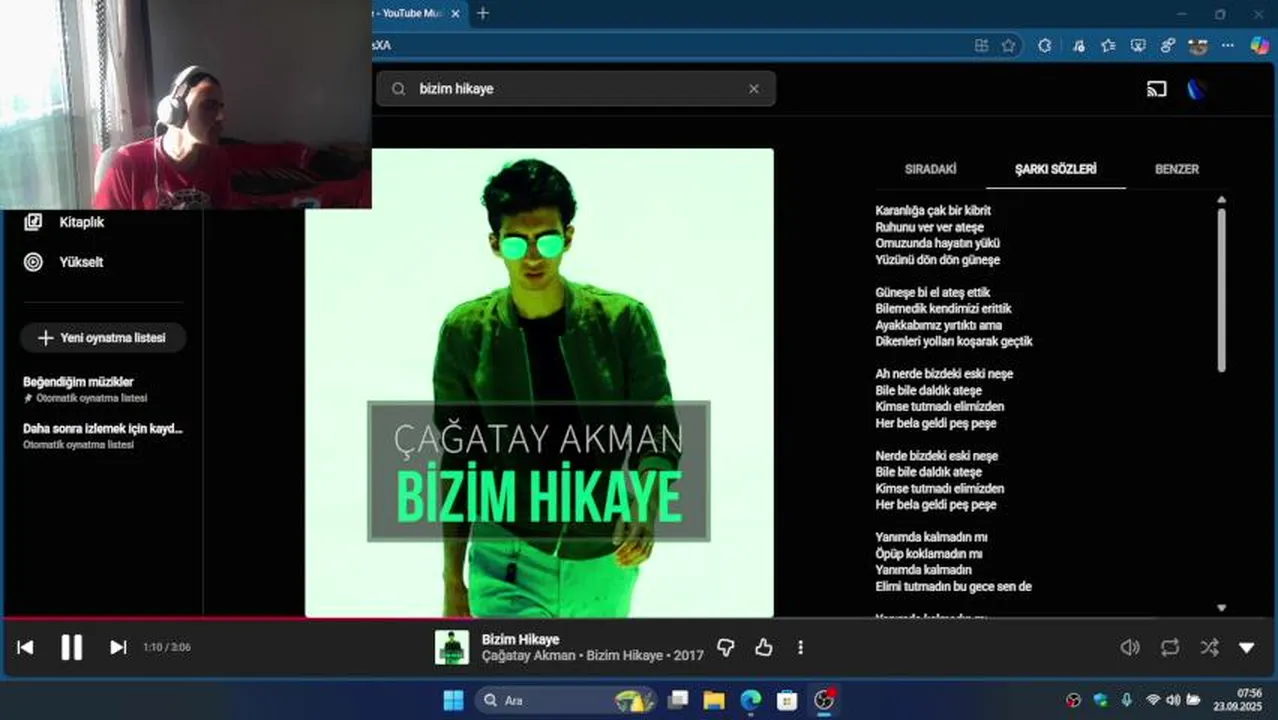Screen dimensions: 1278x720
Task: Skip to the previous track
Action: (x=25, y=647)
